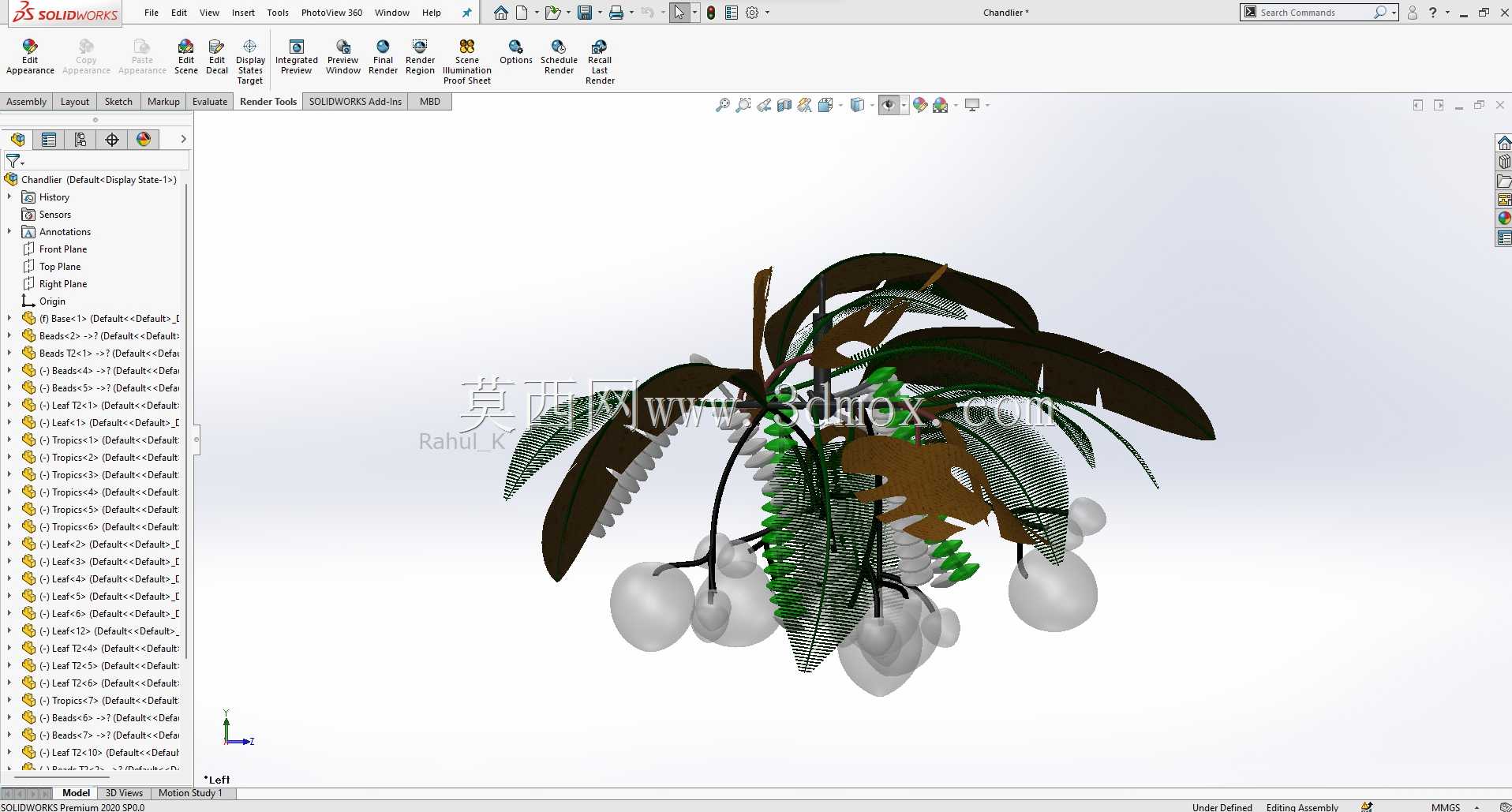Recall Last Render
This screenshot has height=812, width=1512.
tap(600, 62)
